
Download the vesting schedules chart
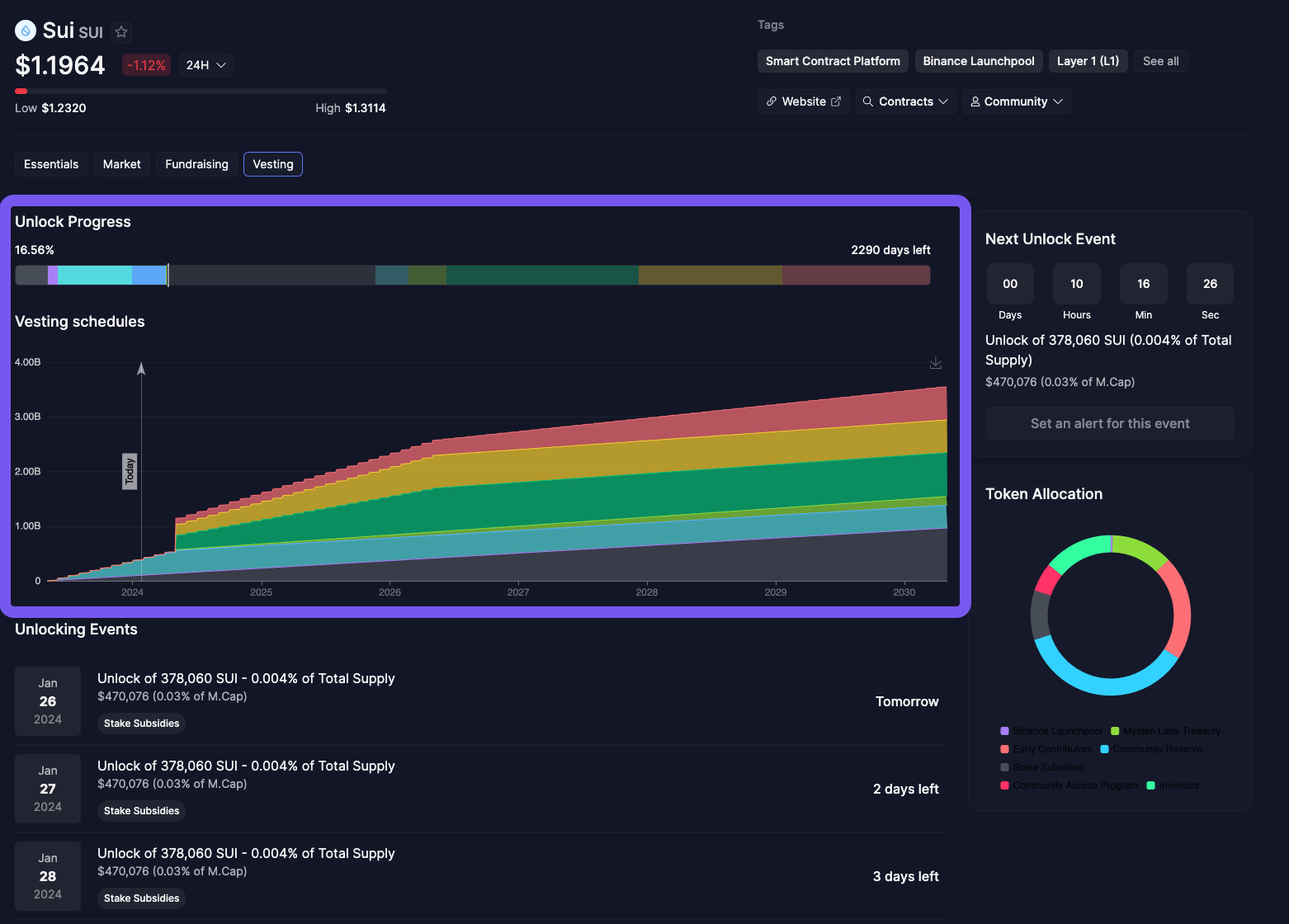click(936, 363)
